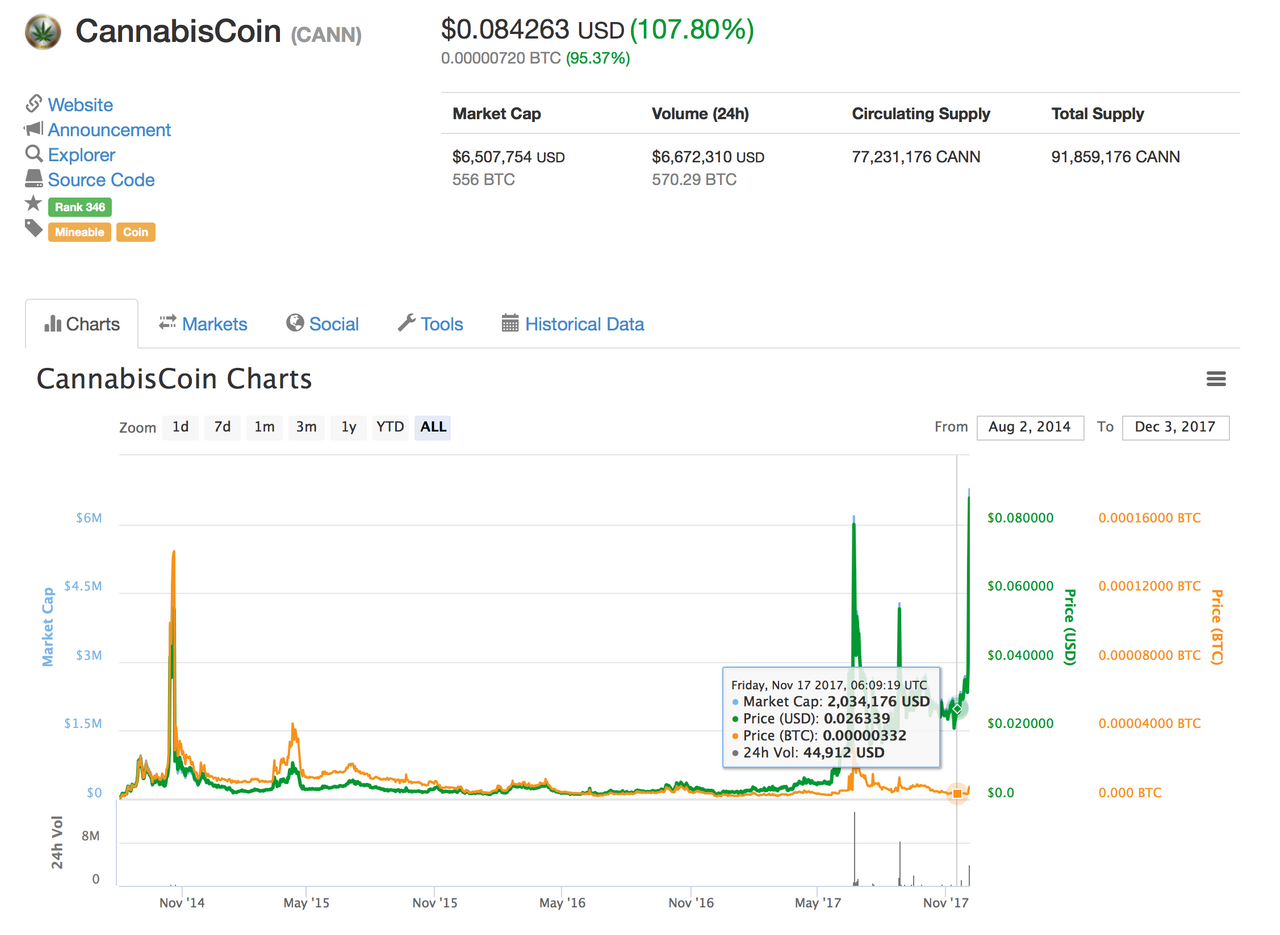
Task: Click the (CANN) ticker symbol
Action: [x=326, y=35]
